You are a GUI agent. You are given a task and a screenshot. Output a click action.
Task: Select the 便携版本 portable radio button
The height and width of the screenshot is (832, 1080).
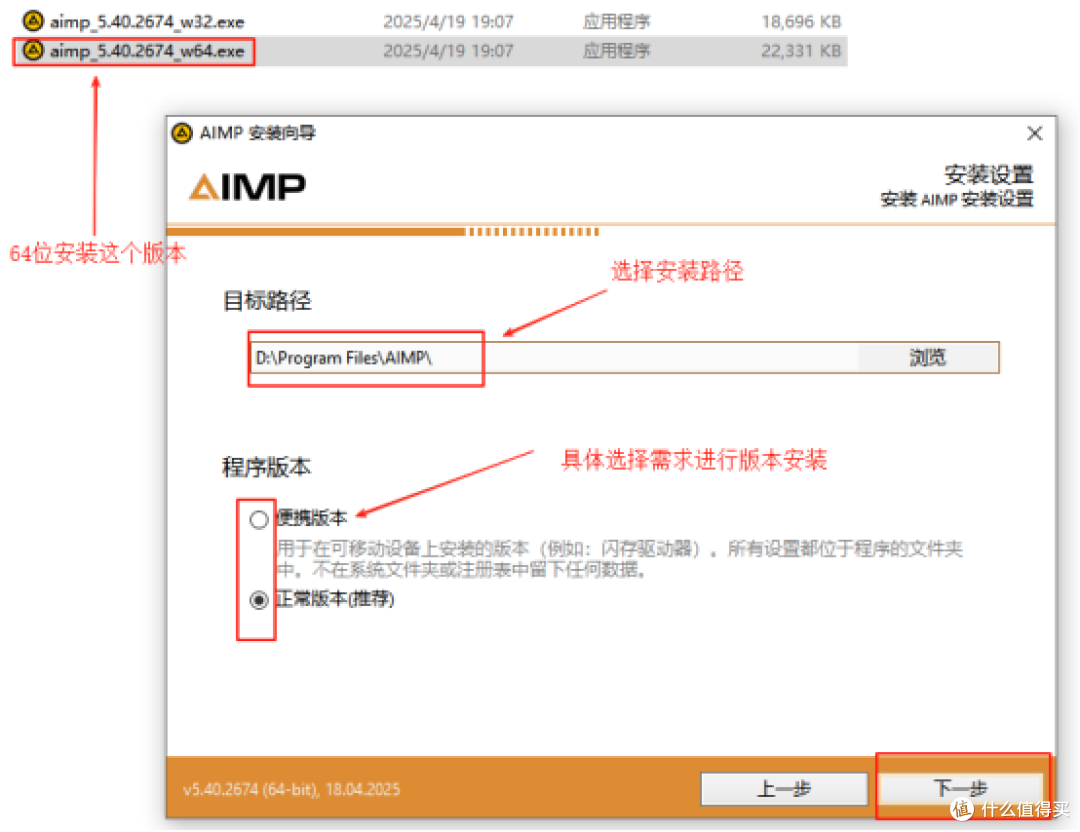[x=259, y=519]
